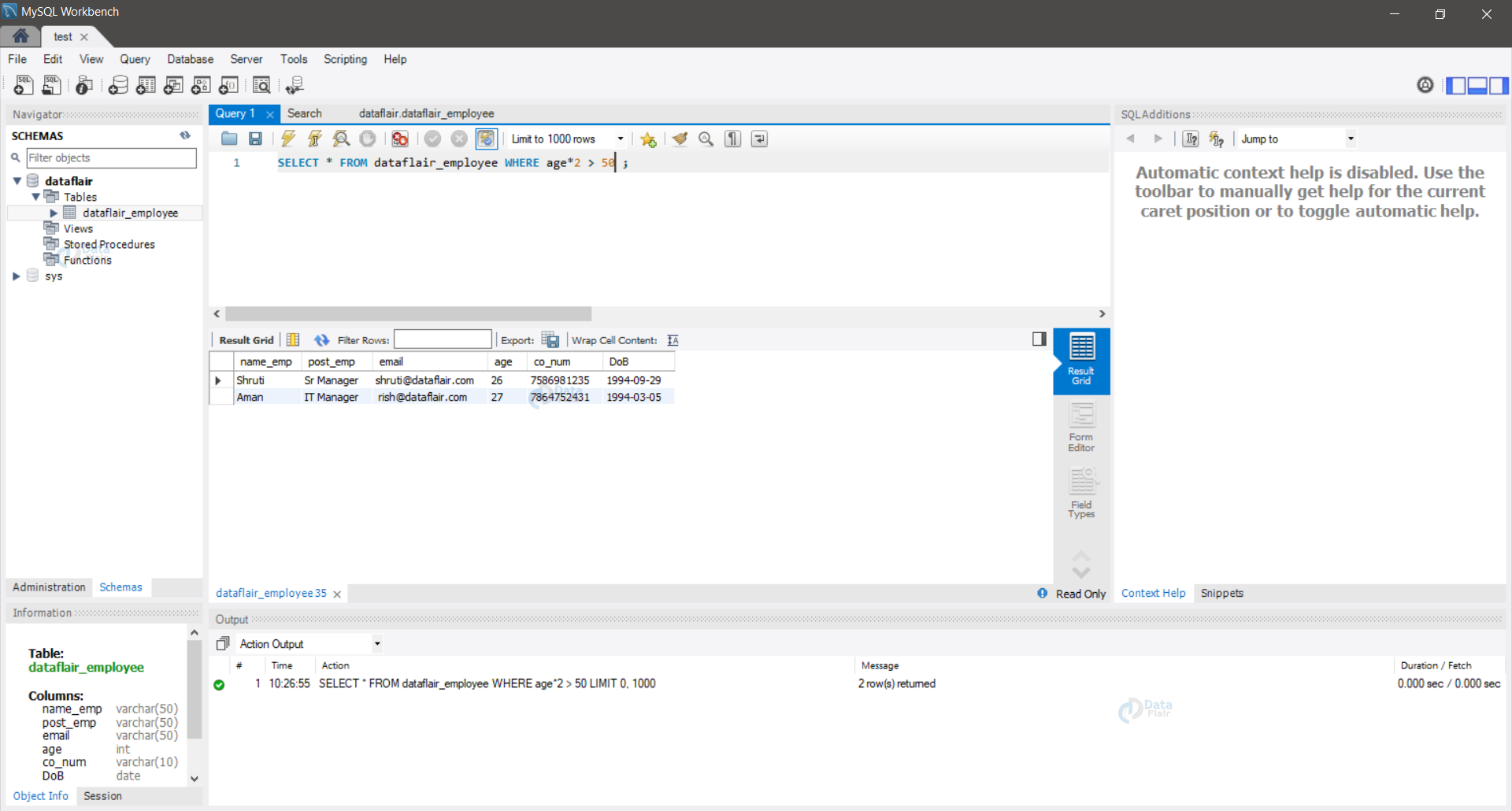Toggle autocommit mode button
This screenshot has width=1512, height=811.
(487, 139)
